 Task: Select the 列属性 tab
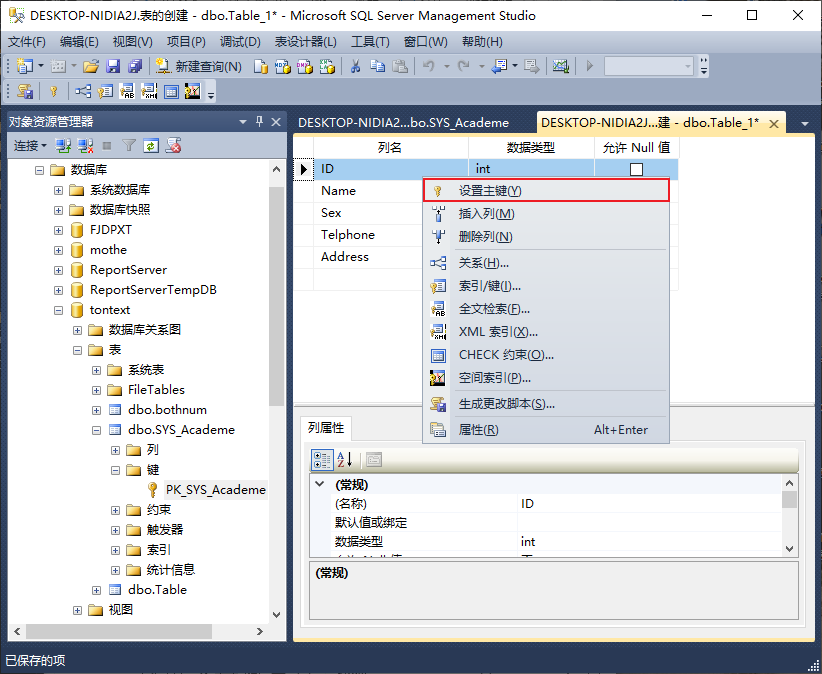[x=326, y=428]
